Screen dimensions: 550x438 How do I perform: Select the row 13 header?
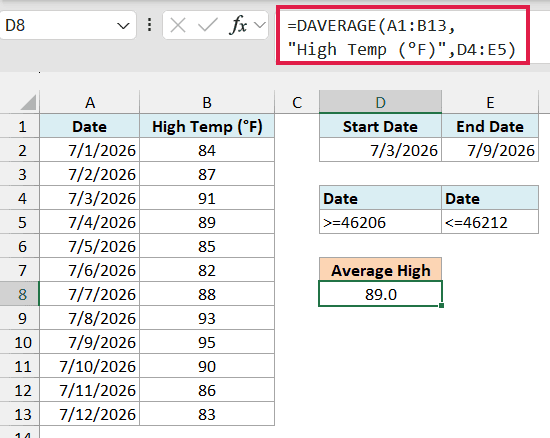click(20, 414)
